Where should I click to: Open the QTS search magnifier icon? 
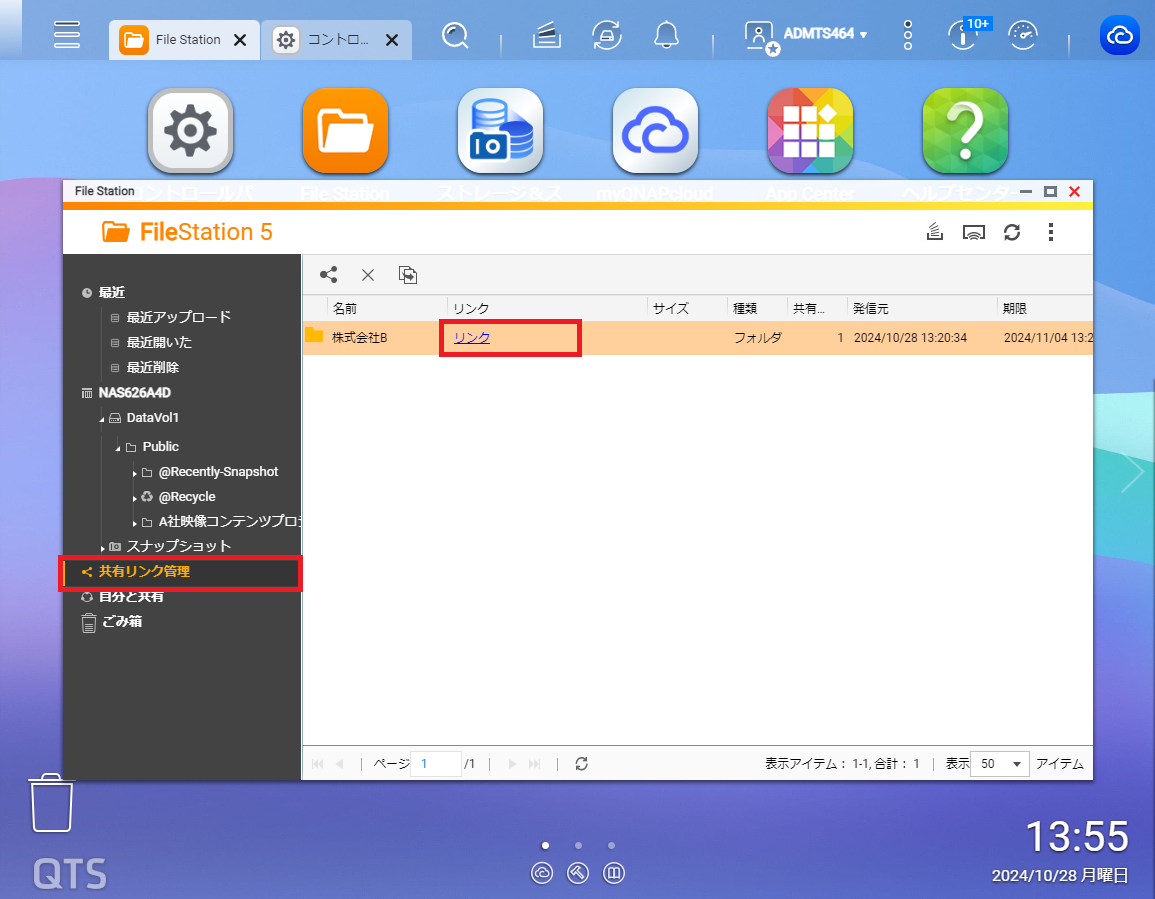455,35
